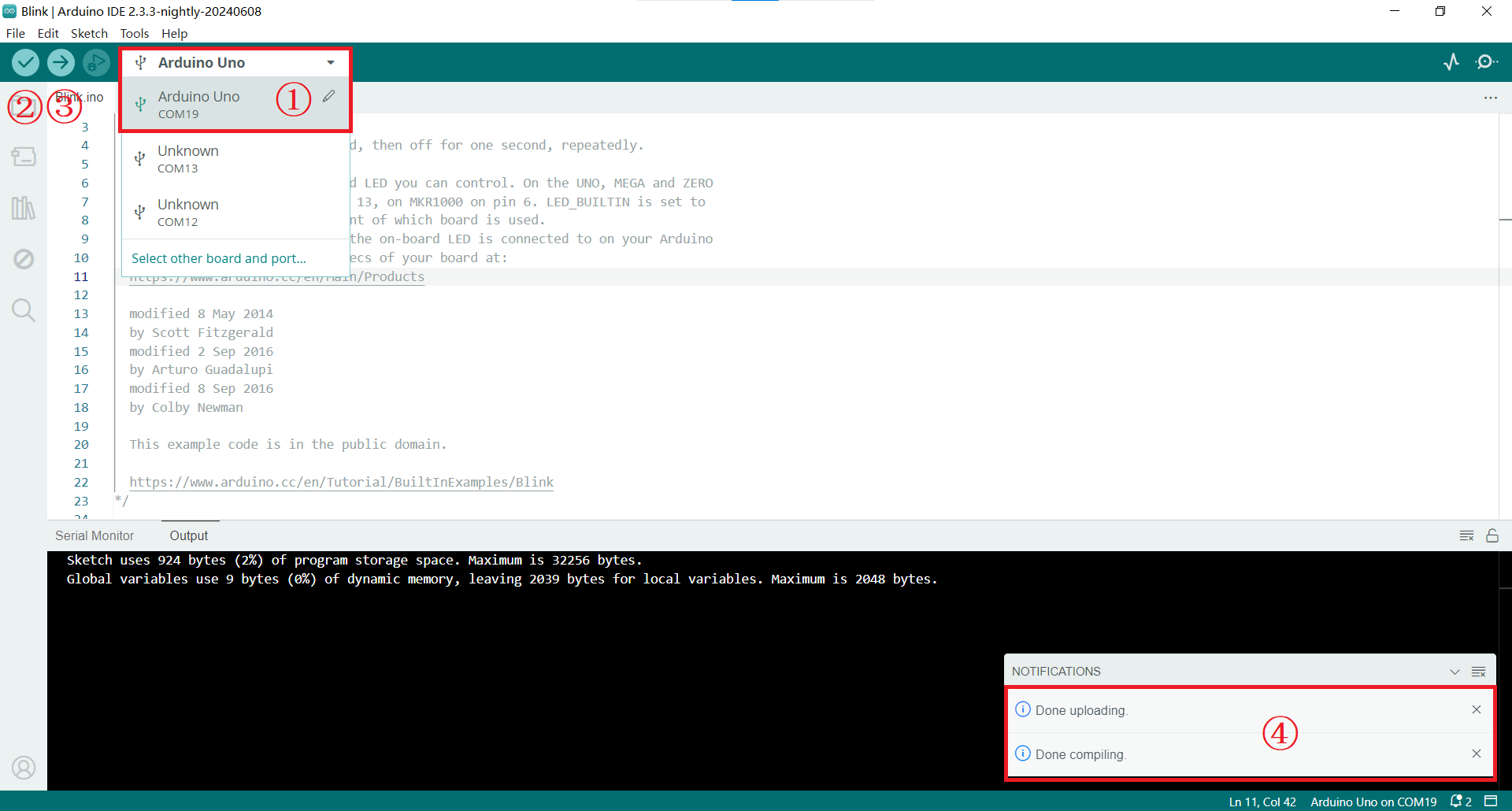
Task: Hide the notifications panel using chevron
Action: 1455,672
